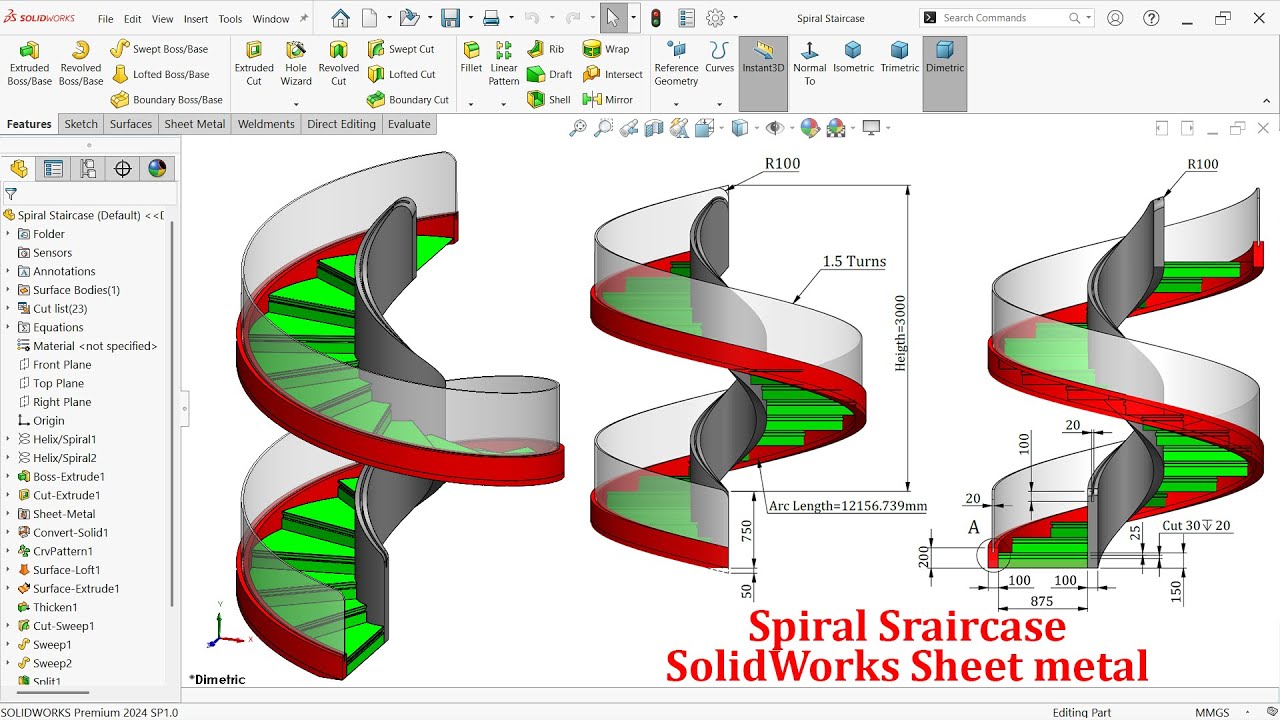Expand the Boss-Extrude1 feature
Image resolution: width=1280 pixels, height=720 pixels.
coord(8,477)
